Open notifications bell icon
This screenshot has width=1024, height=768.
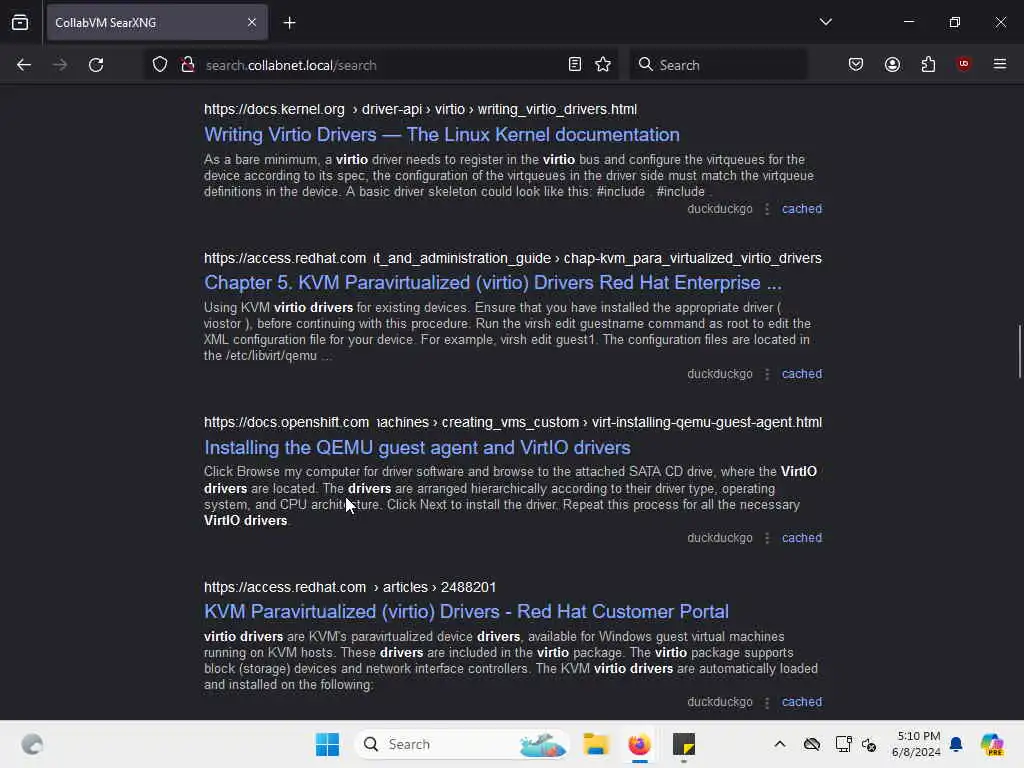956,744
